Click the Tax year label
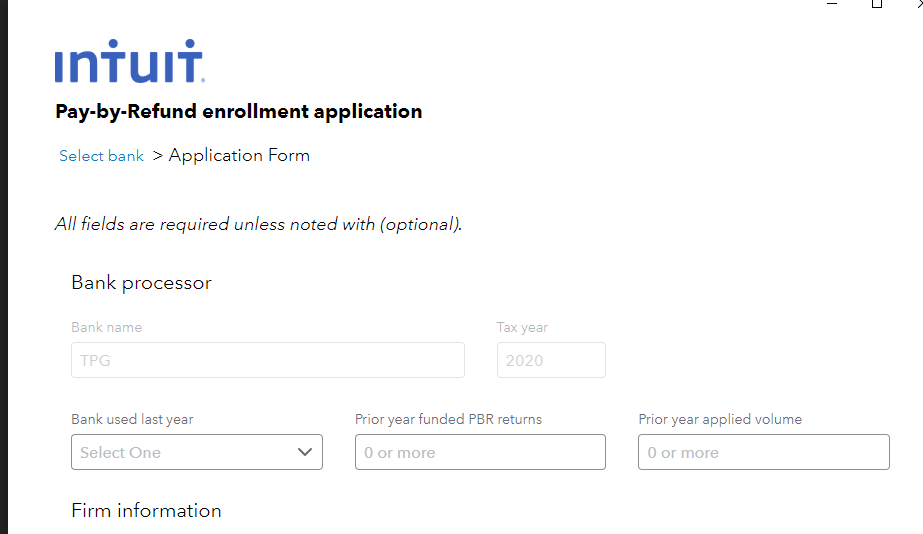This screenshot has width=923, height=534. pos(522,327)
